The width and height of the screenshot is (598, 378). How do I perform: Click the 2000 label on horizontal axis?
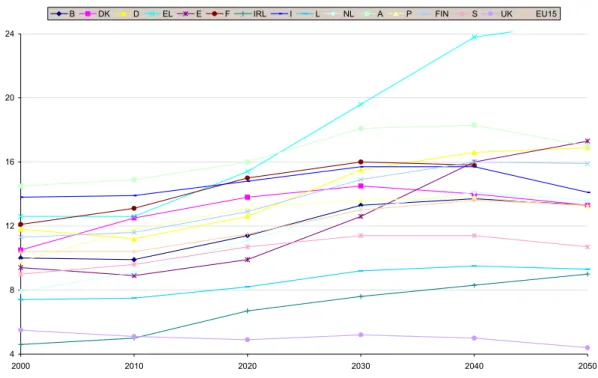tap(21, 366)
